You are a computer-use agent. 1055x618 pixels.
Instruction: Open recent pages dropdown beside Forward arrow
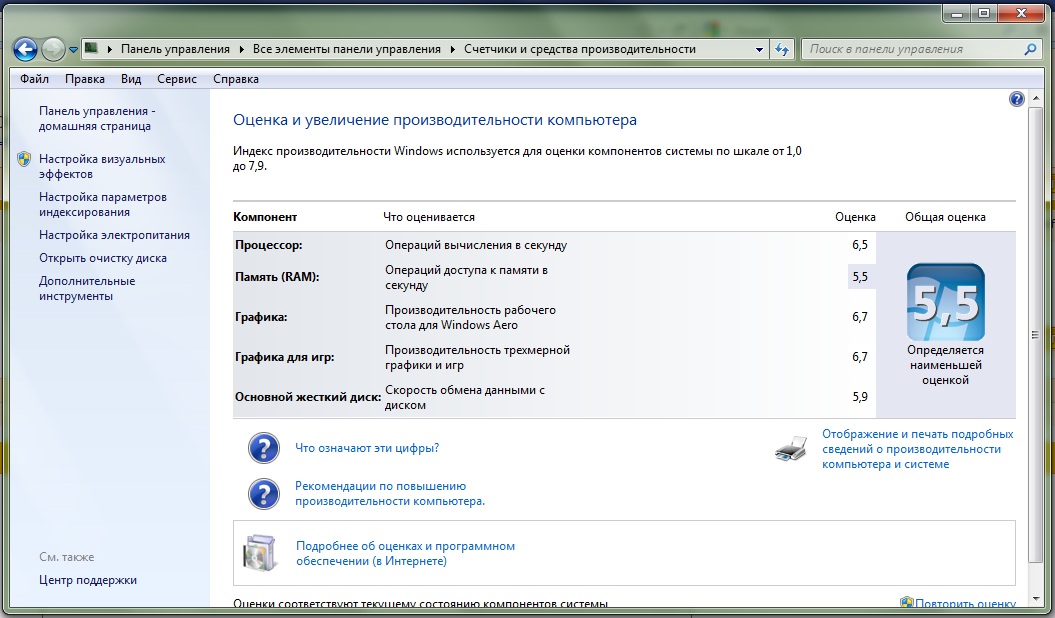point(73,50)
